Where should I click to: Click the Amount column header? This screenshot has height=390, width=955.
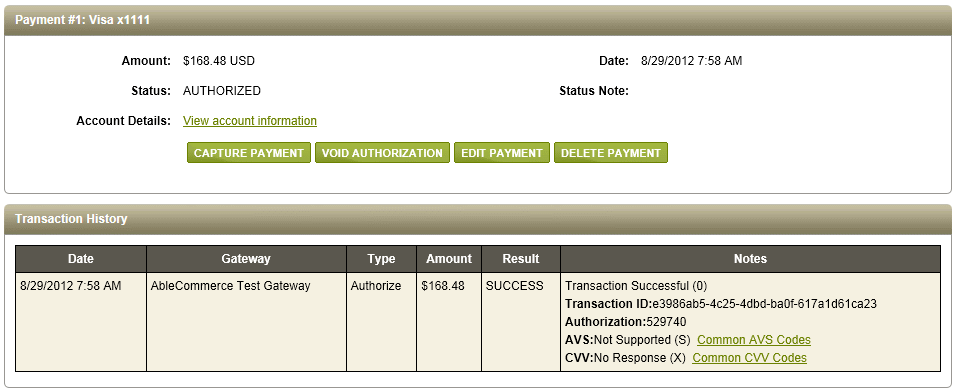449,259
